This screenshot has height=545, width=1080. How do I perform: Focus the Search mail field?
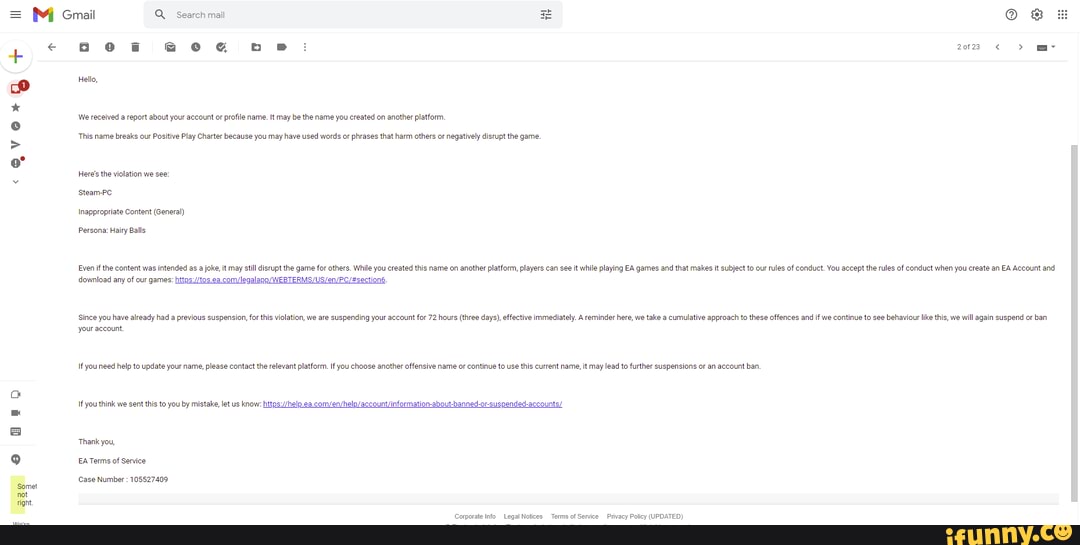(x=353, y=14)
